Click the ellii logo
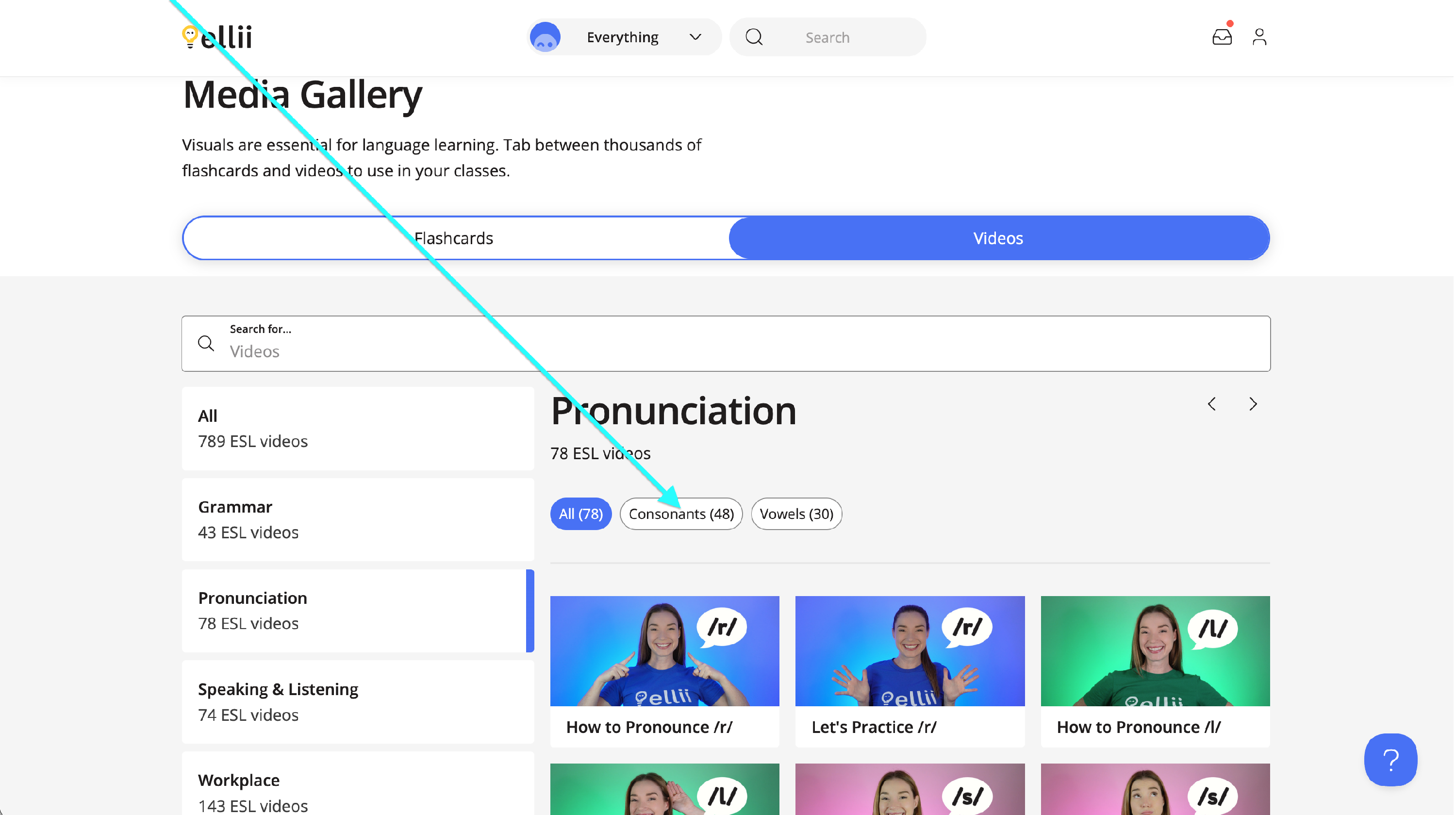The width and height of the screenshot is (1456, 815). (x=217, y=37)
